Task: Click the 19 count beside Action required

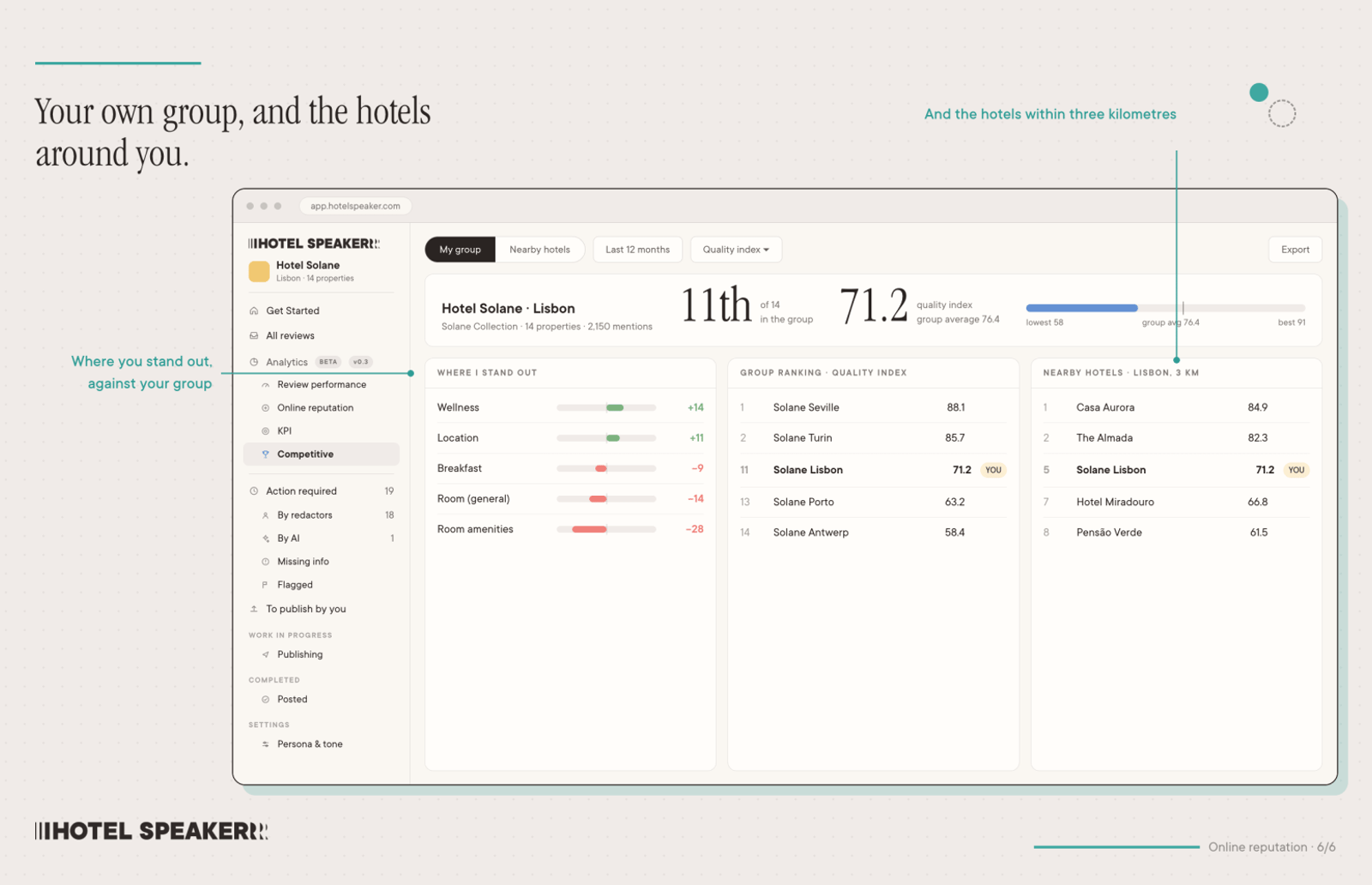Action: point(389,491)
